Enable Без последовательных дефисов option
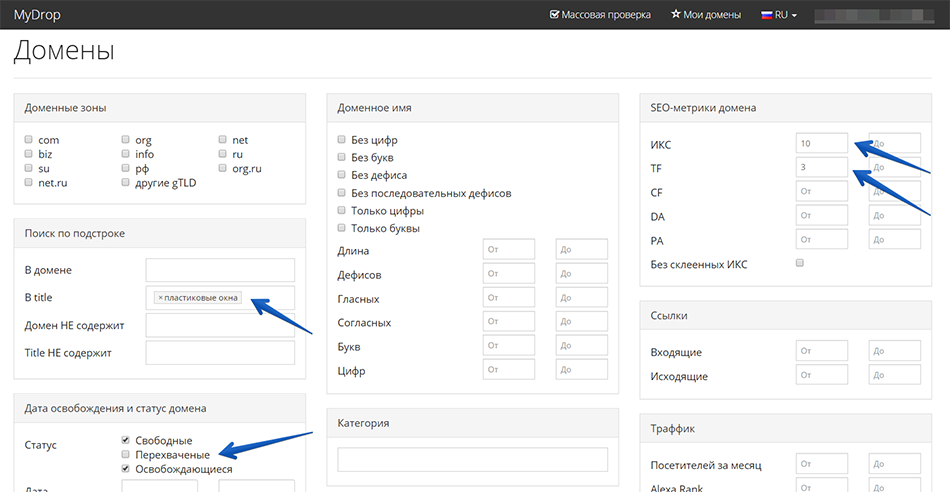Screen dimensions: 950x492 (x=341, y=193)
